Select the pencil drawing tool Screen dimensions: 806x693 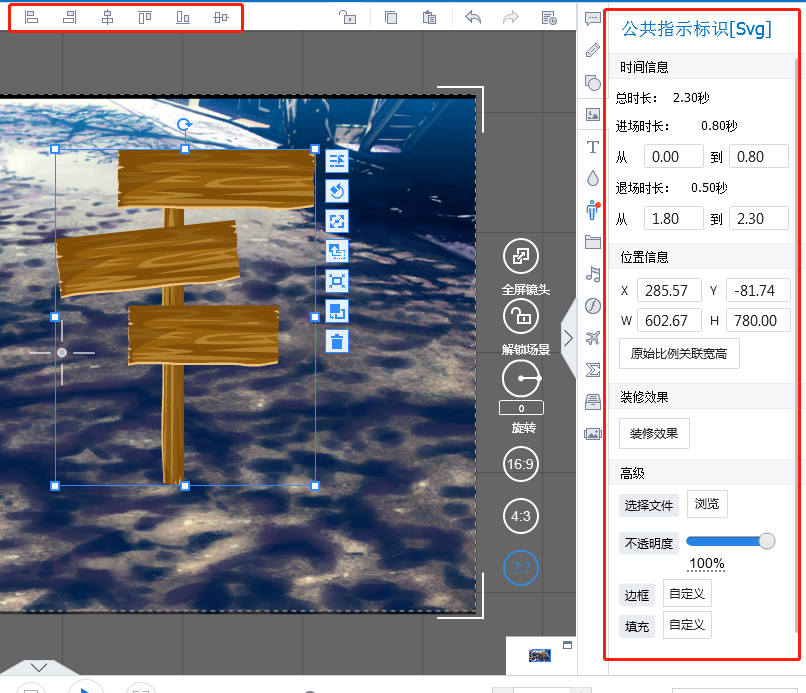click(x=593, y=50)
